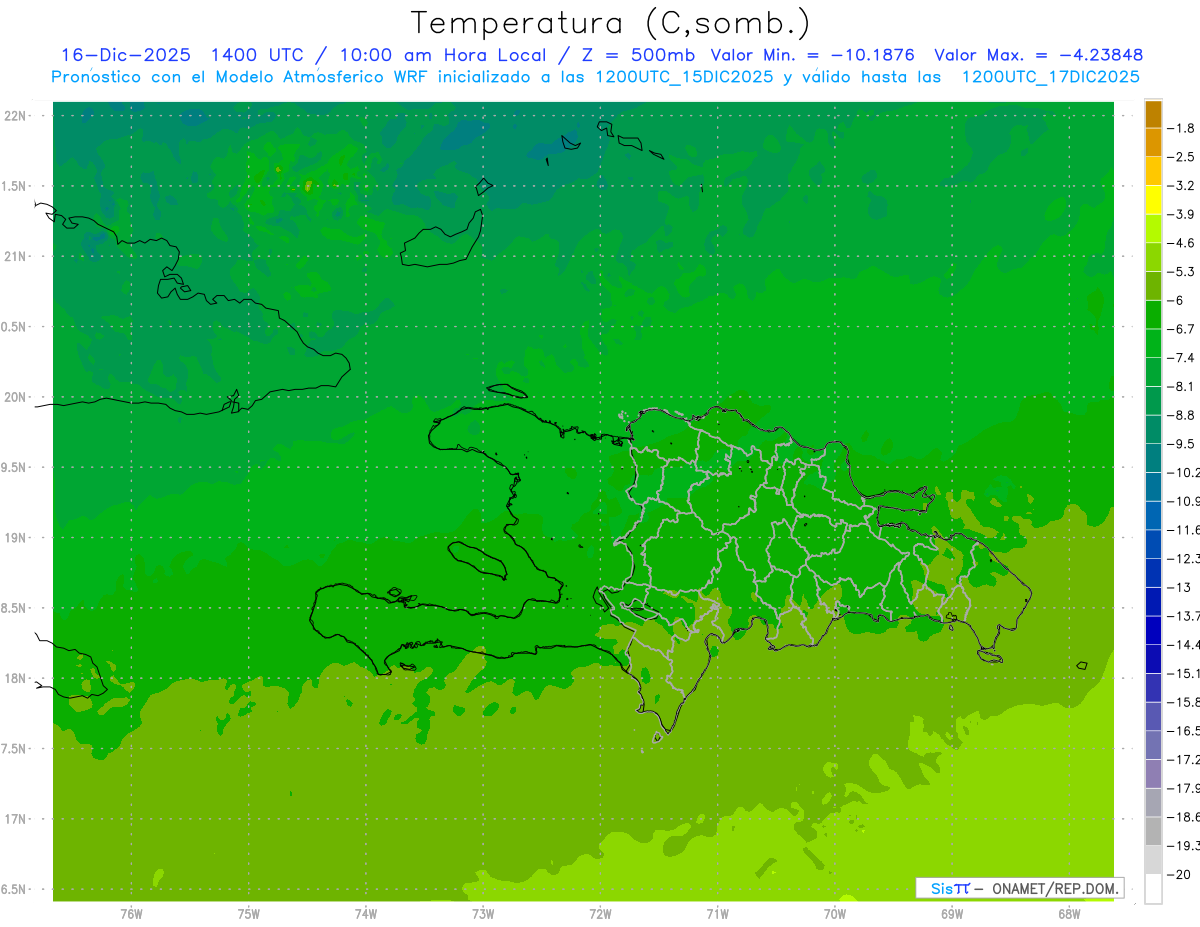The height and width of the screenshot is (927, 1200).
Task: Pick the green swatch between -6.7 and -7.4
Action: click(1153, 343)
